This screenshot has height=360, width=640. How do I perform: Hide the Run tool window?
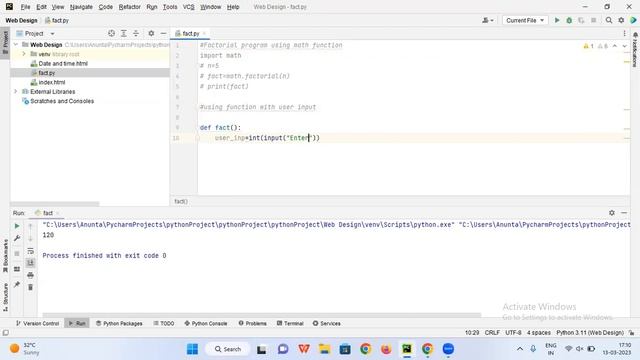click(624, 213)
